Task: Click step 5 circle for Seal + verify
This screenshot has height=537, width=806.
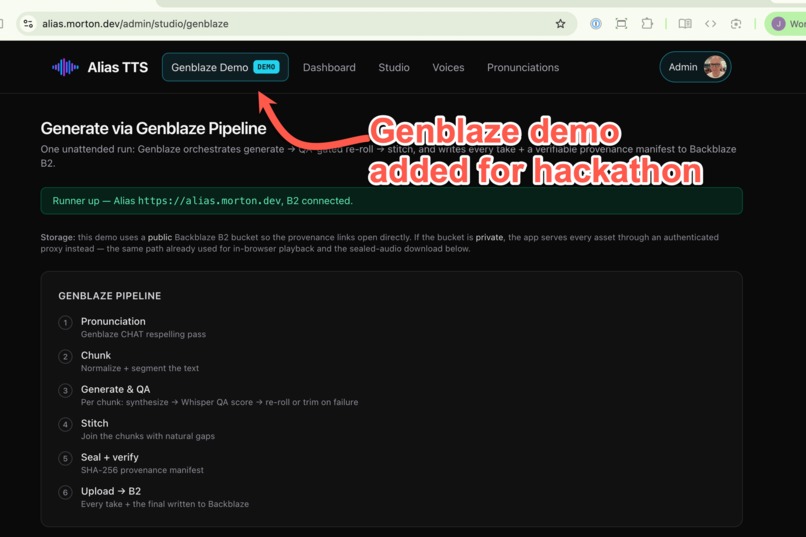Action: pyautogui.click(x=65, y=458)
